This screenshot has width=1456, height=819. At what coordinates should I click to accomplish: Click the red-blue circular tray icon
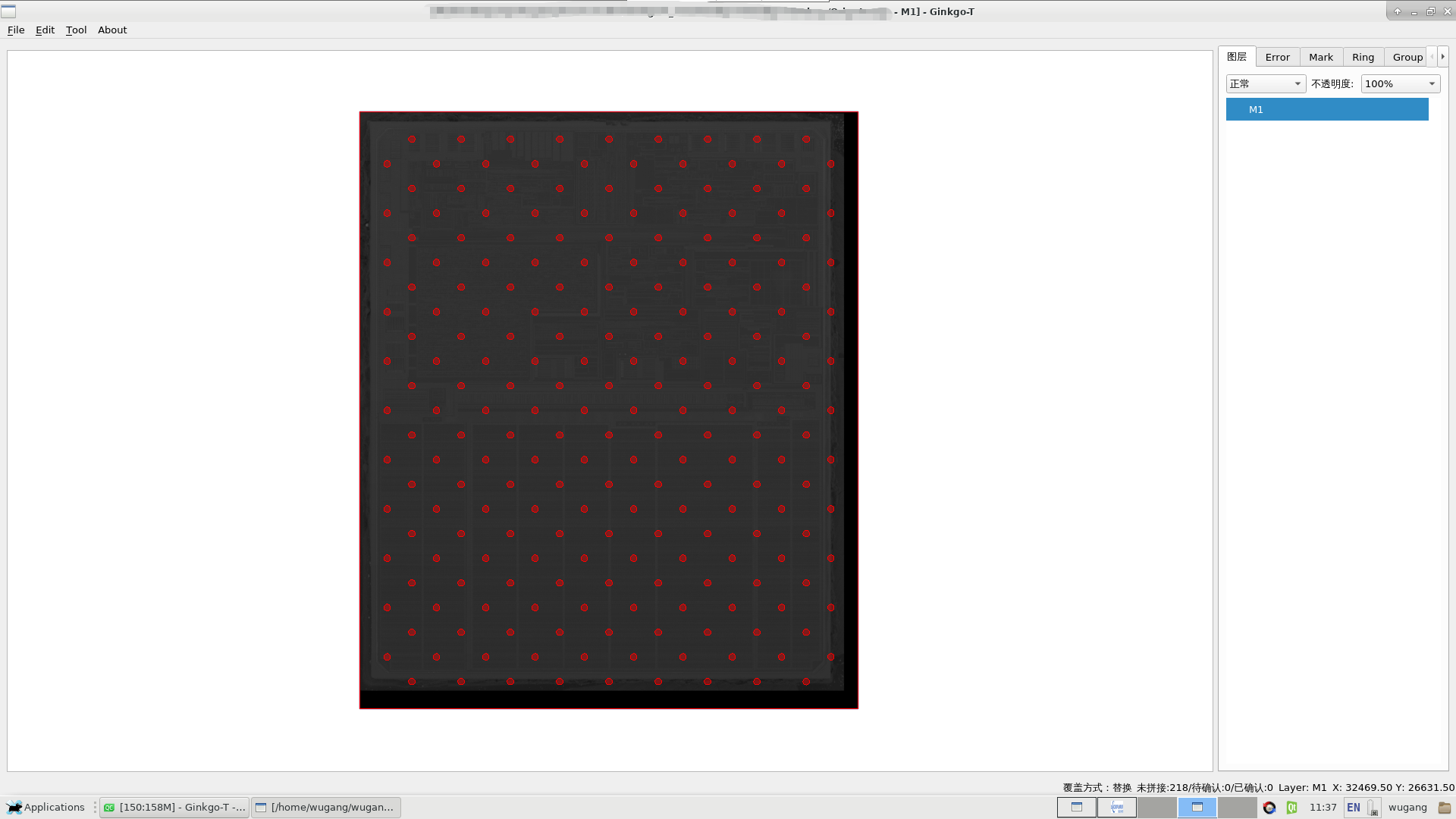pyautogui.click(x=1269, y=808)
